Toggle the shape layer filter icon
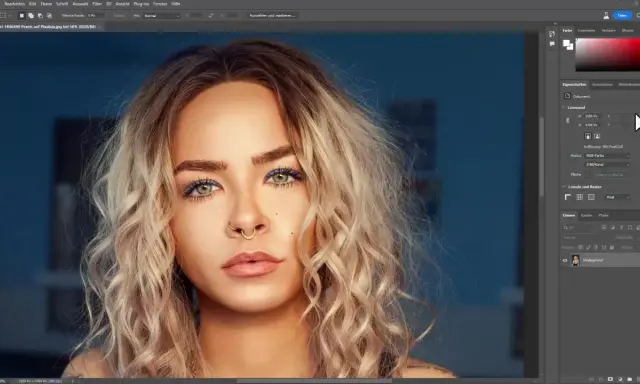Image resolution: width=640 pixels, height=384 pixels. pyautogui.click(x=630, y=227)
